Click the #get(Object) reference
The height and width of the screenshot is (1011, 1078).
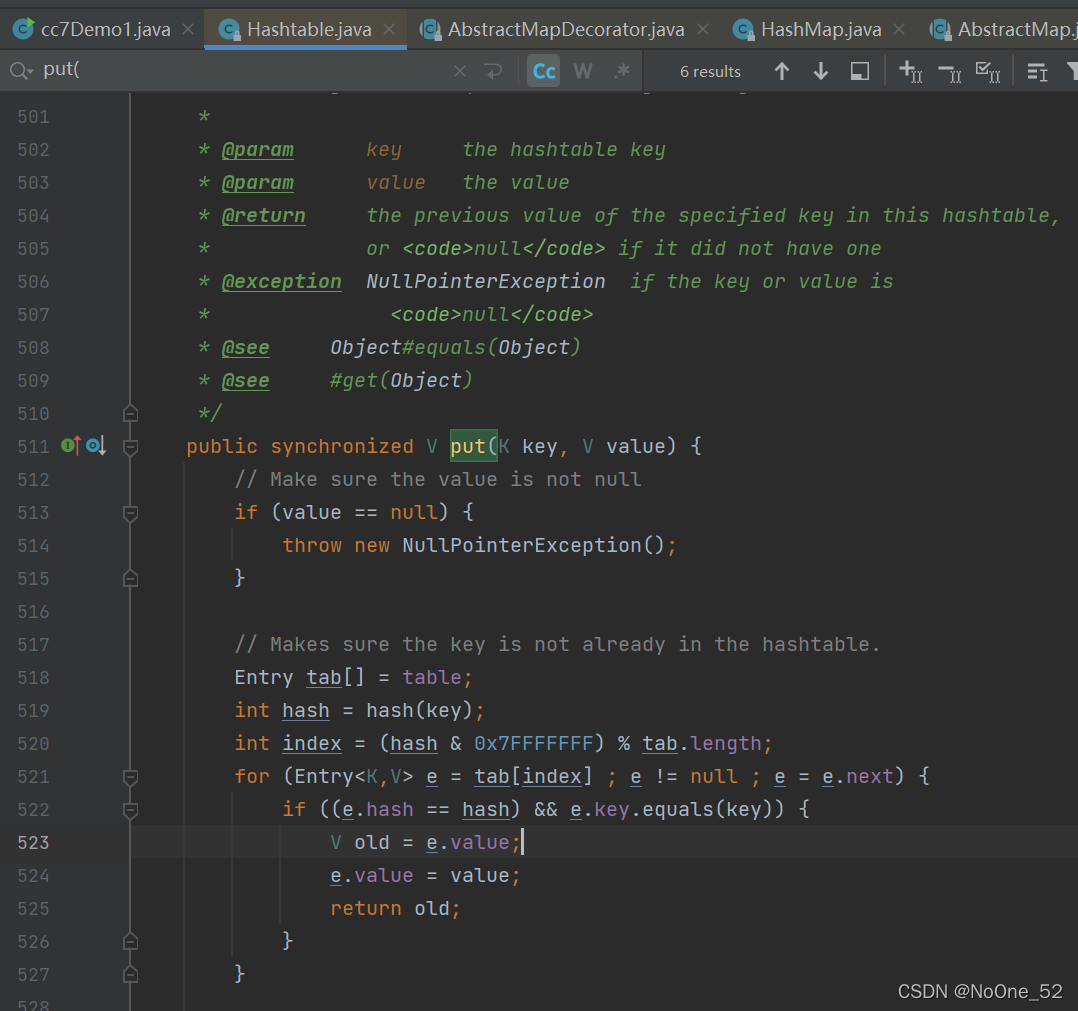pos(401,381)
